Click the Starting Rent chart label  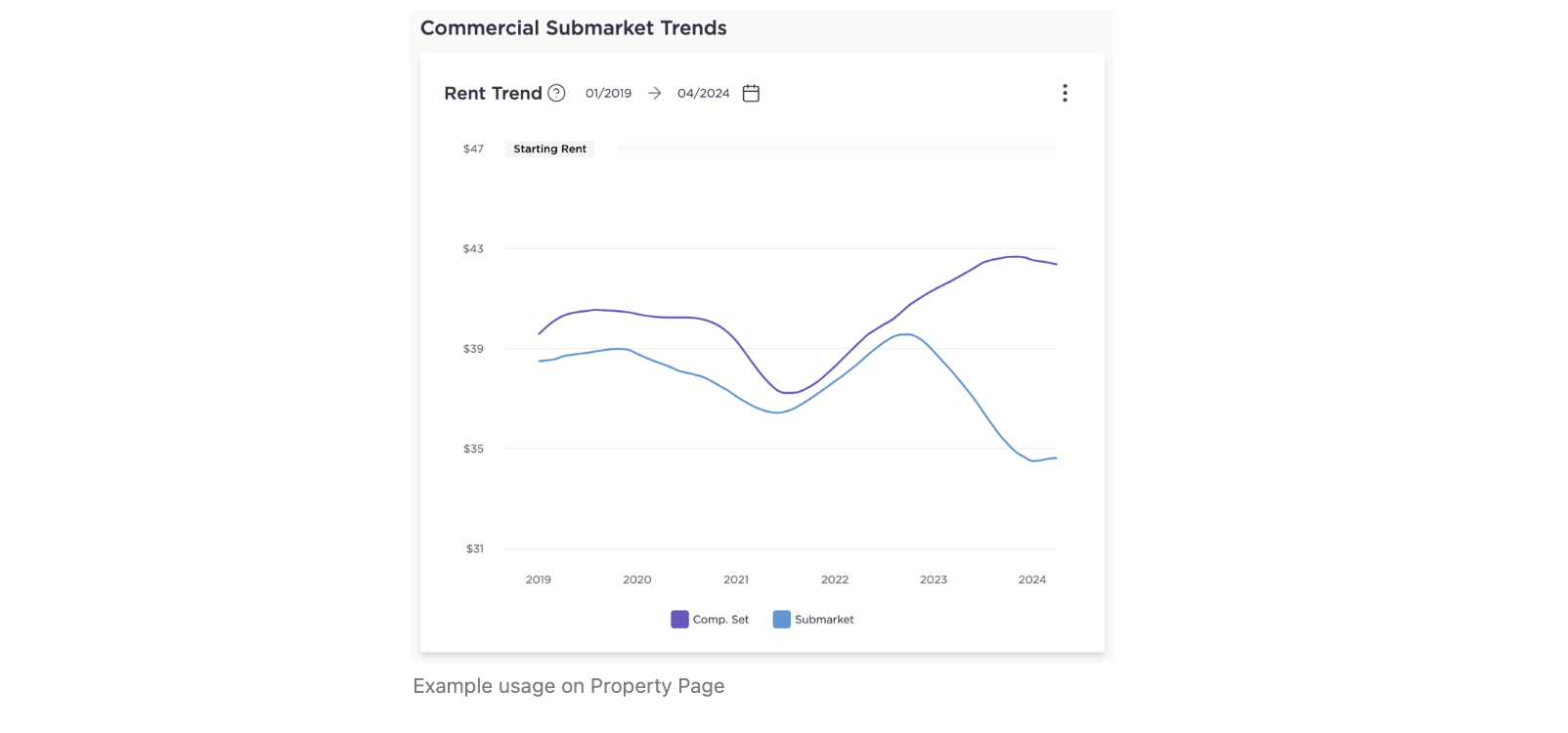[x=549, y=149]
